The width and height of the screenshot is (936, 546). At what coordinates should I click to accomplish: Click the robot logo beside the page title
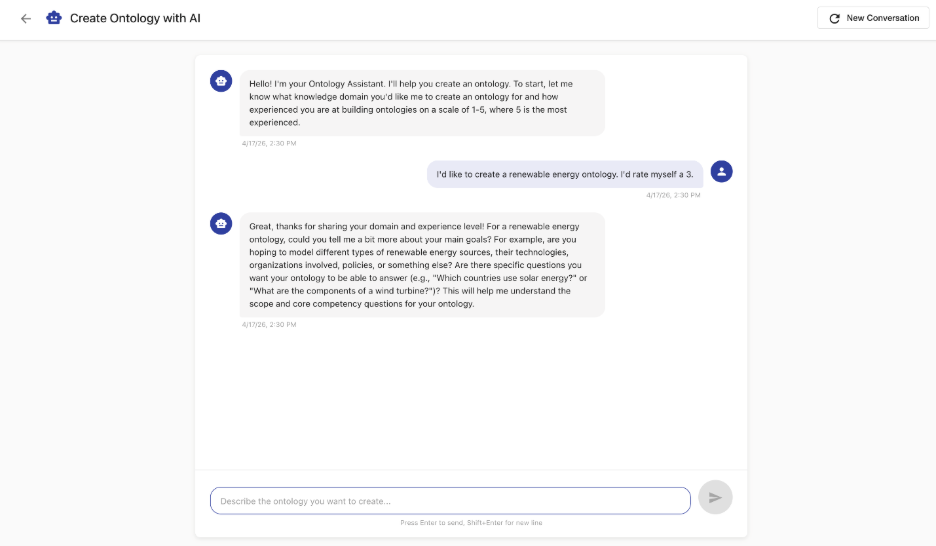pyautogui.click(x=54, y=18)
